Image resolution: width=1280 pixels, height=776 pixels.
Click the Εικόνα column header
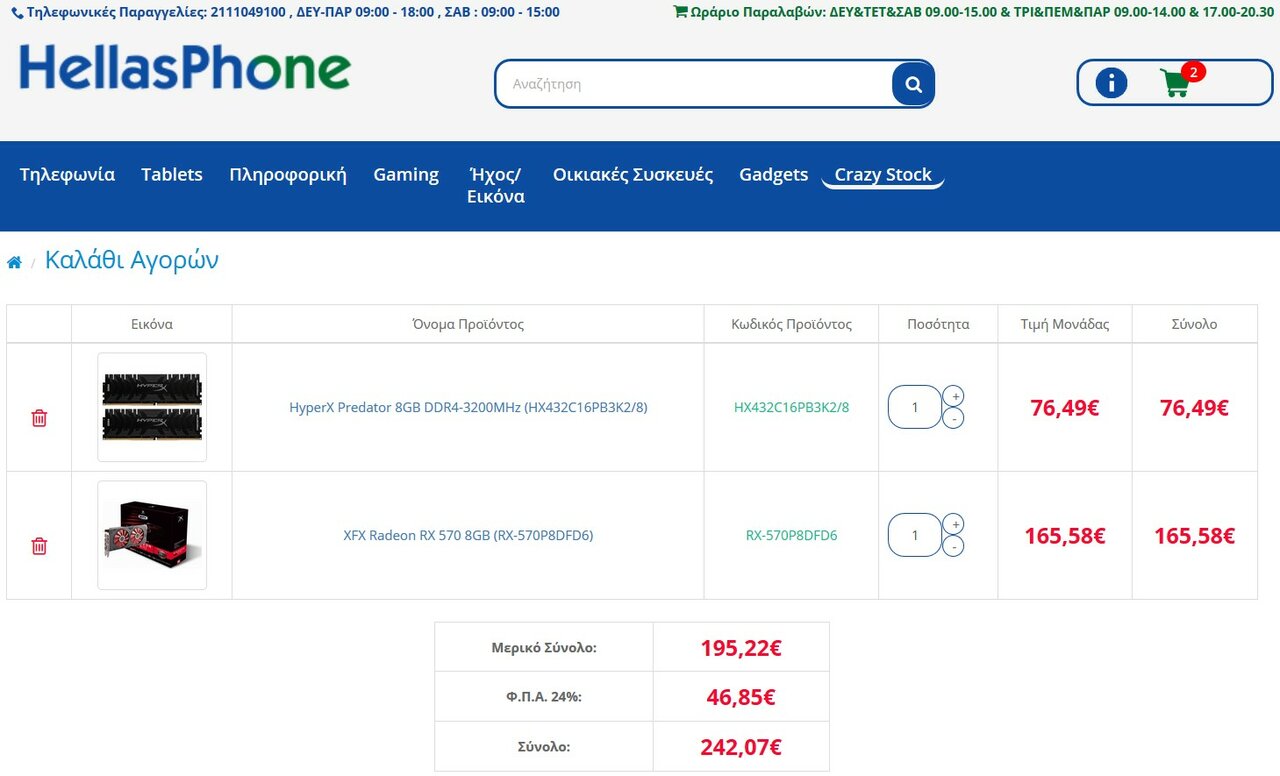point(152,324)
